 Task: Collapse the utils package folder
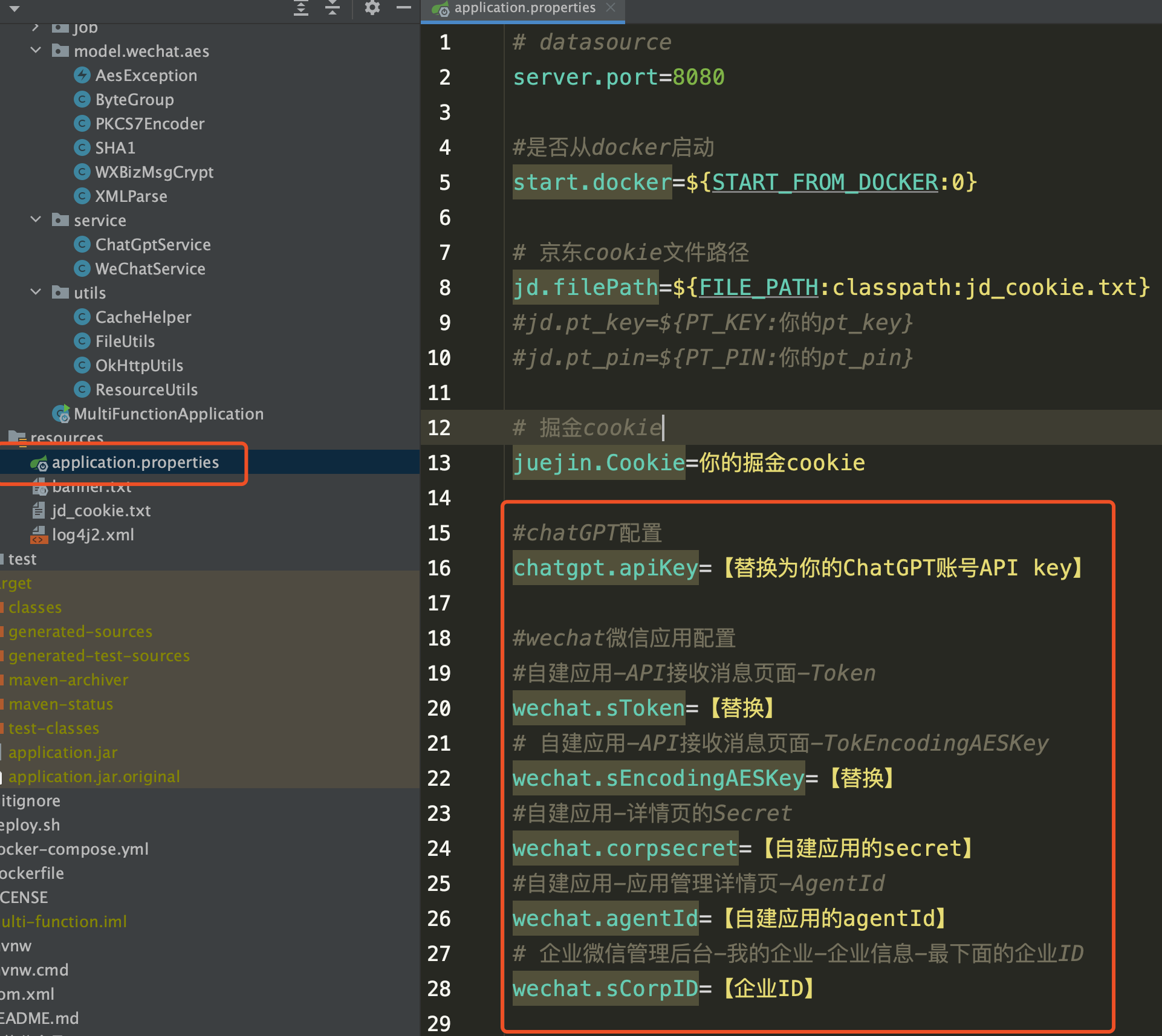click(36, 293)
